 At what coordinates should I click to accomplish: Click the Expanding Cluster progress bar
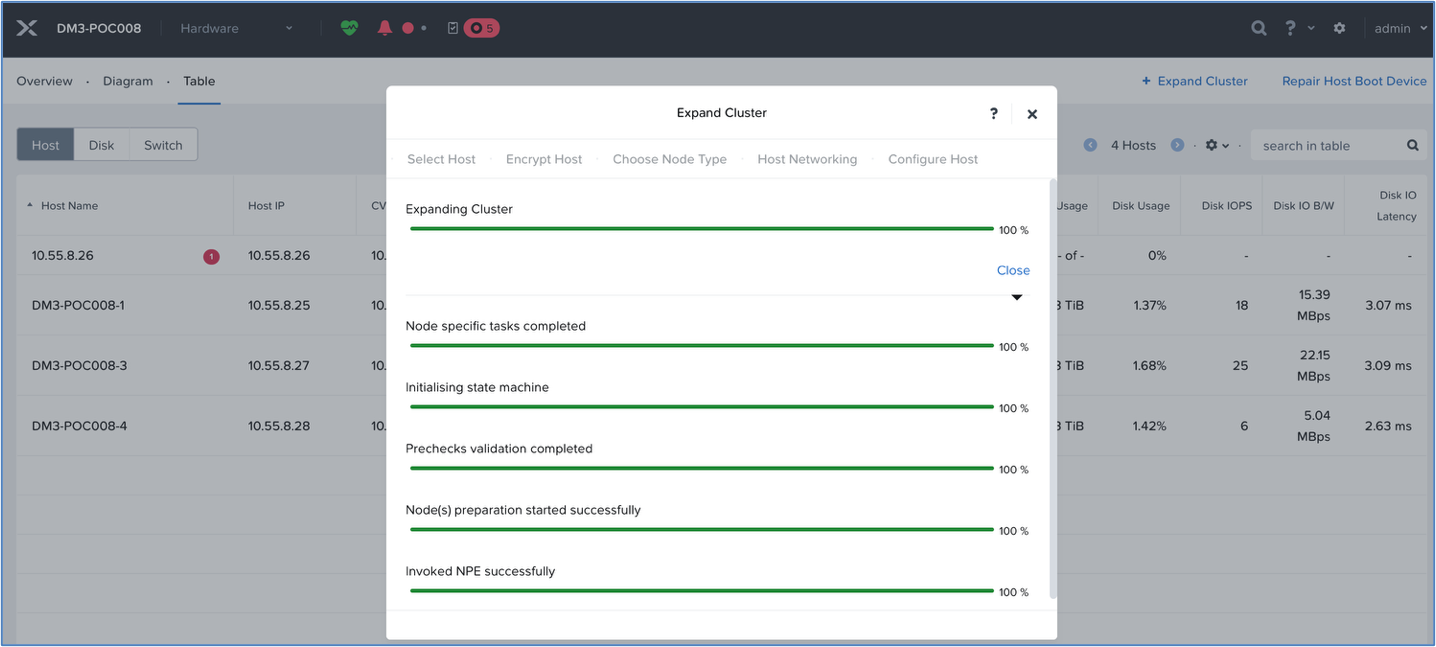pyautogui.click(x=702, y=229)
